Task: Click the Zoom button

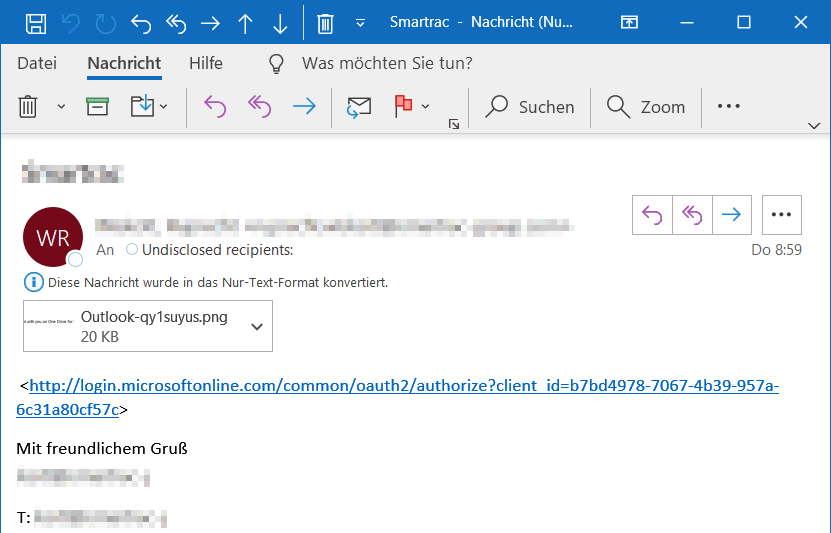Action: (x=646, y=106)
